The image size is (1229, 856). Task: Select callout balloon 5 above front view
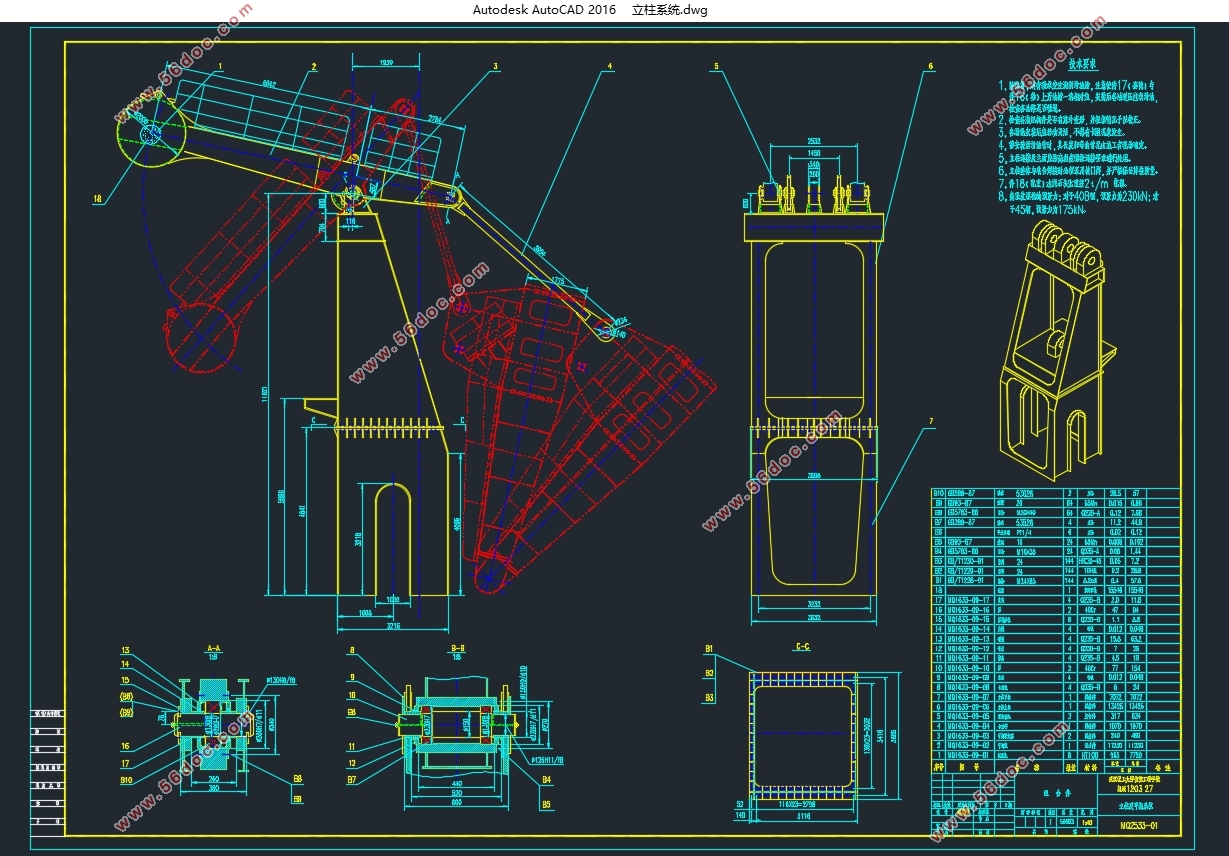pos(716,67)
